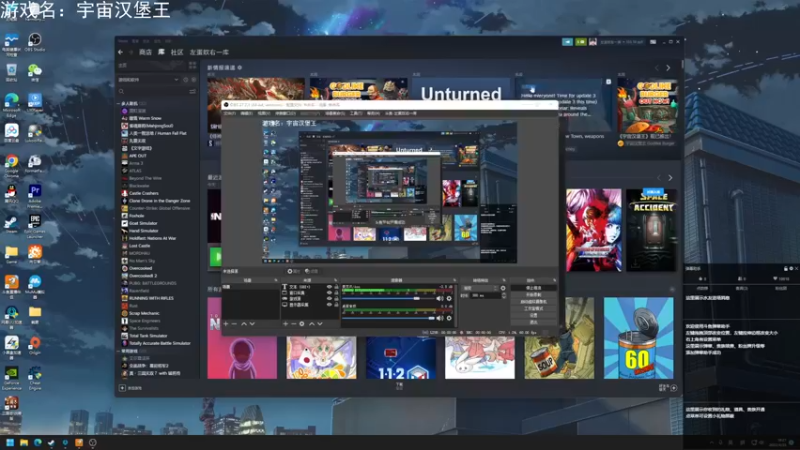
Task: Show next recent games chevron
Action: (x=670, y=178)
